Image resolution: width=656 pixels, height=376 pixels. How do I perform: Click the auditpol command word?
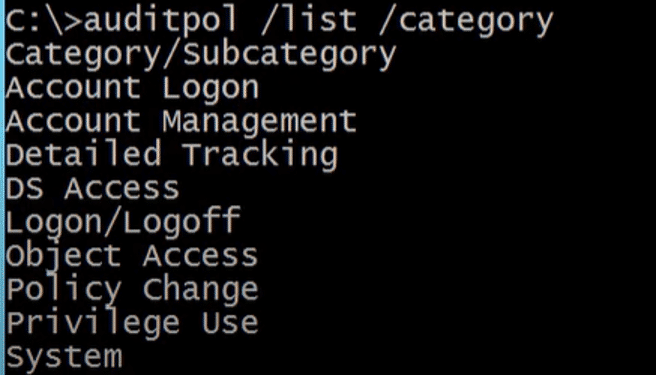pos(161,21)
